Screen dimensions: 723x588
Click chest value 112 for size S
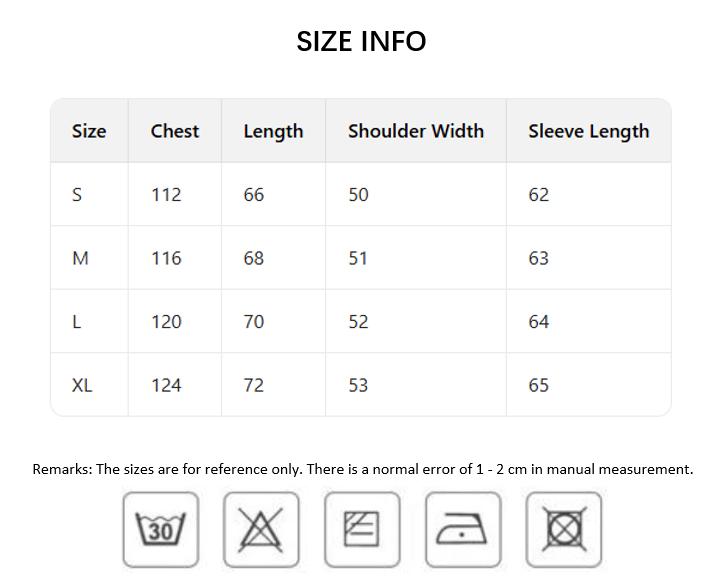(166, 195)
